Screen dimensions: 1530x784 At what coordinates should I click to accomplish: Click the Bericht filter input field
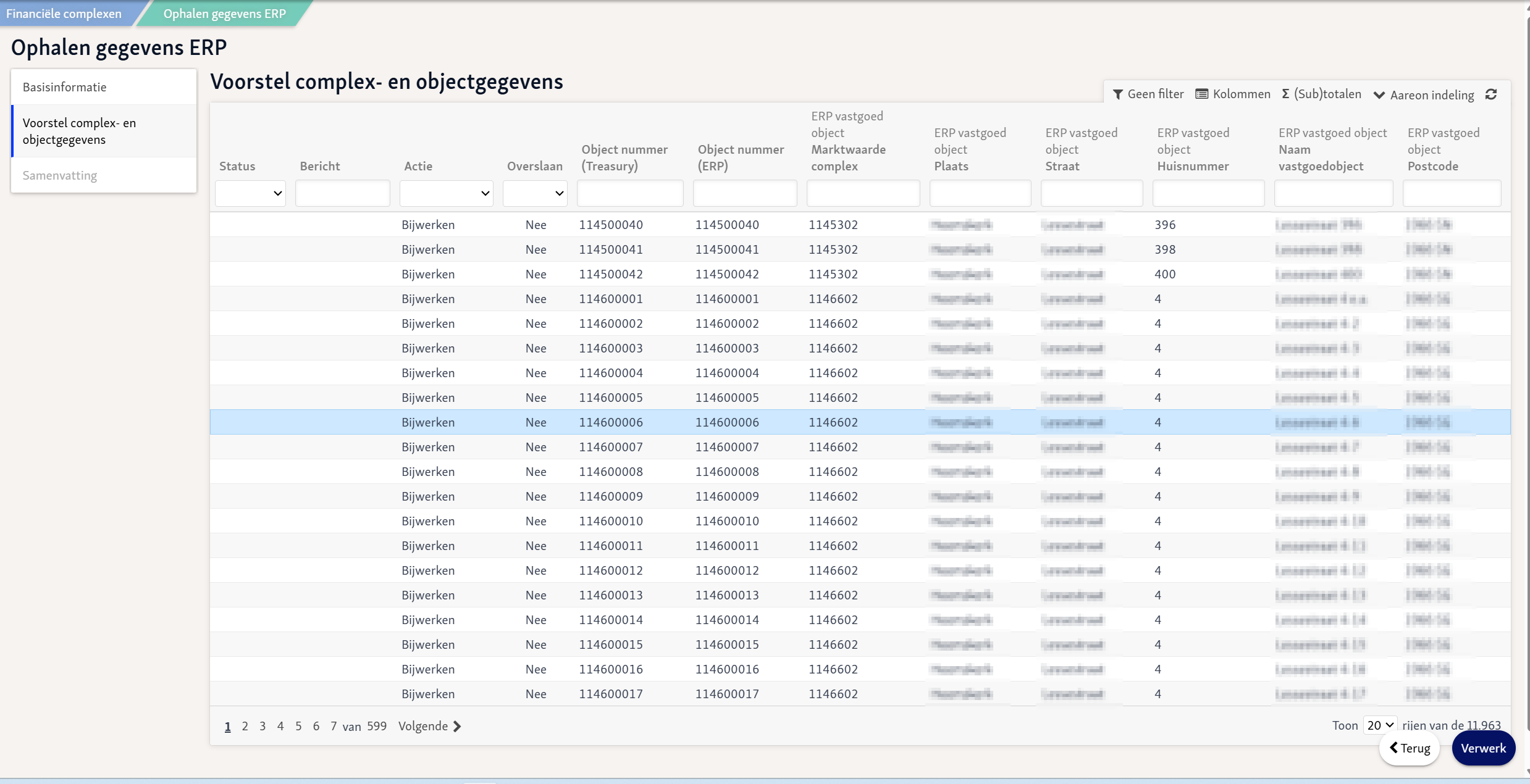343,193
